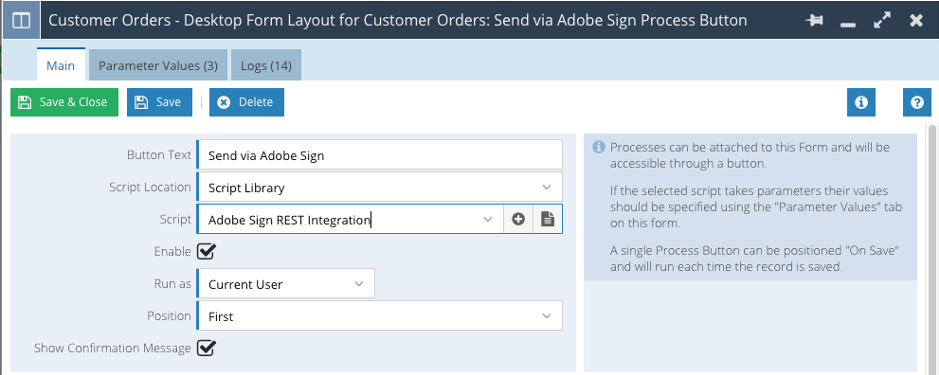Image resolution: width=939 pixels, height=375 pixels.
Task: Click the Delete button
Action: 246,102
